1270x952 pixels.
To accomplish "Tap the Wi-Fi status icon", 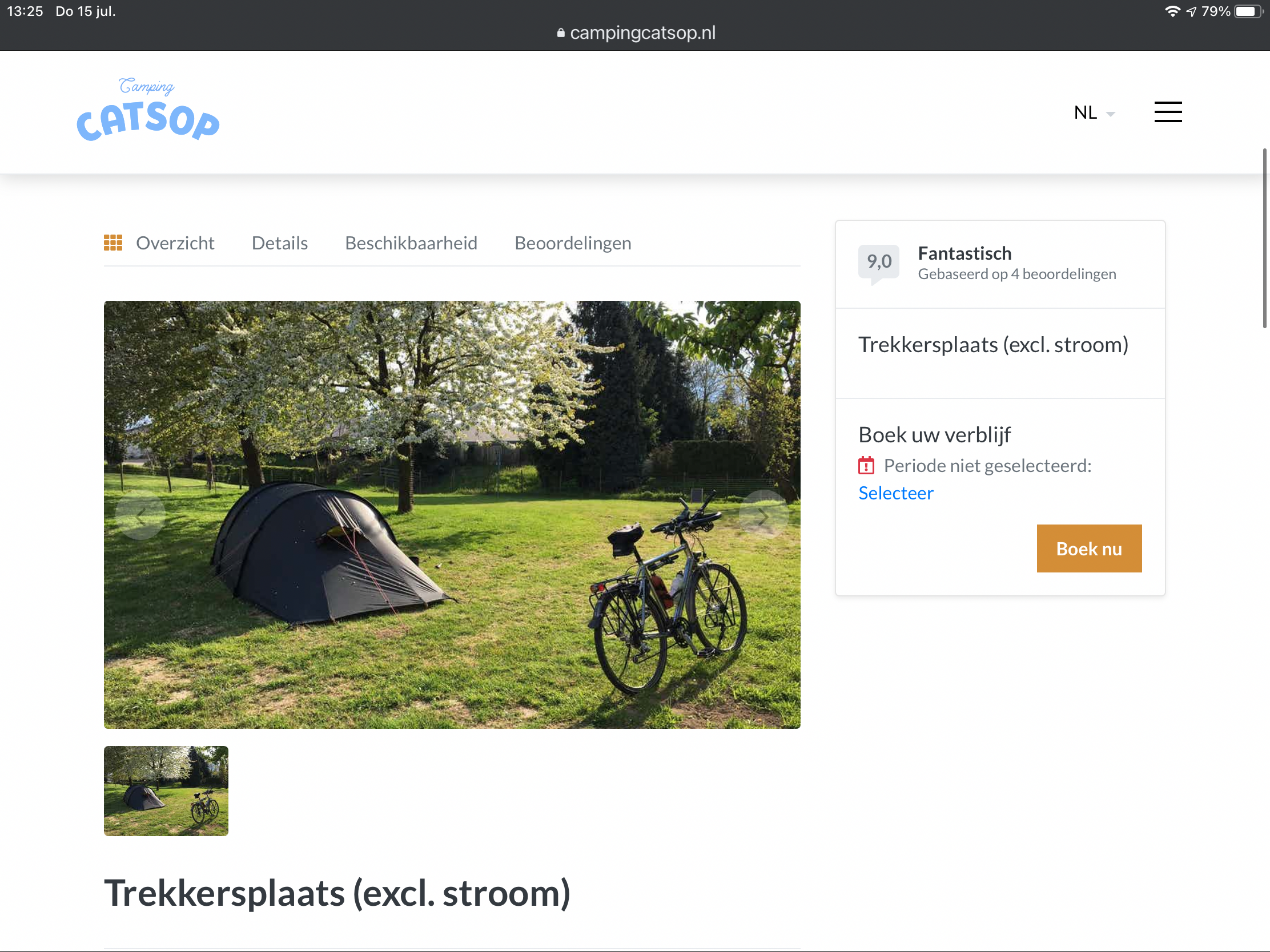I will coord(1172,11).
